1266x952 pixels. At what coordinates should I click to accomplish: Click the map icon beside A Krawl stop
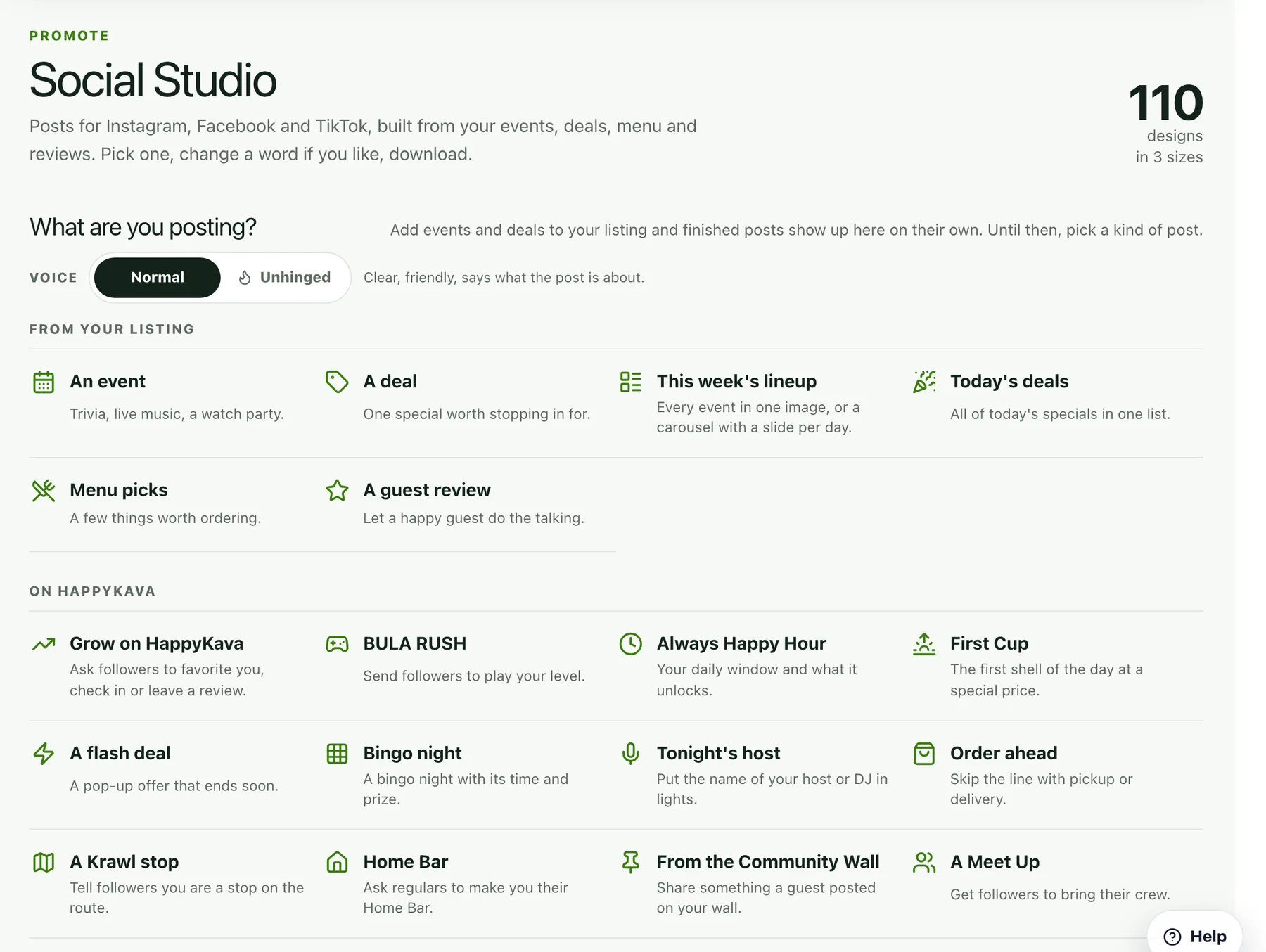click(44, 862)
